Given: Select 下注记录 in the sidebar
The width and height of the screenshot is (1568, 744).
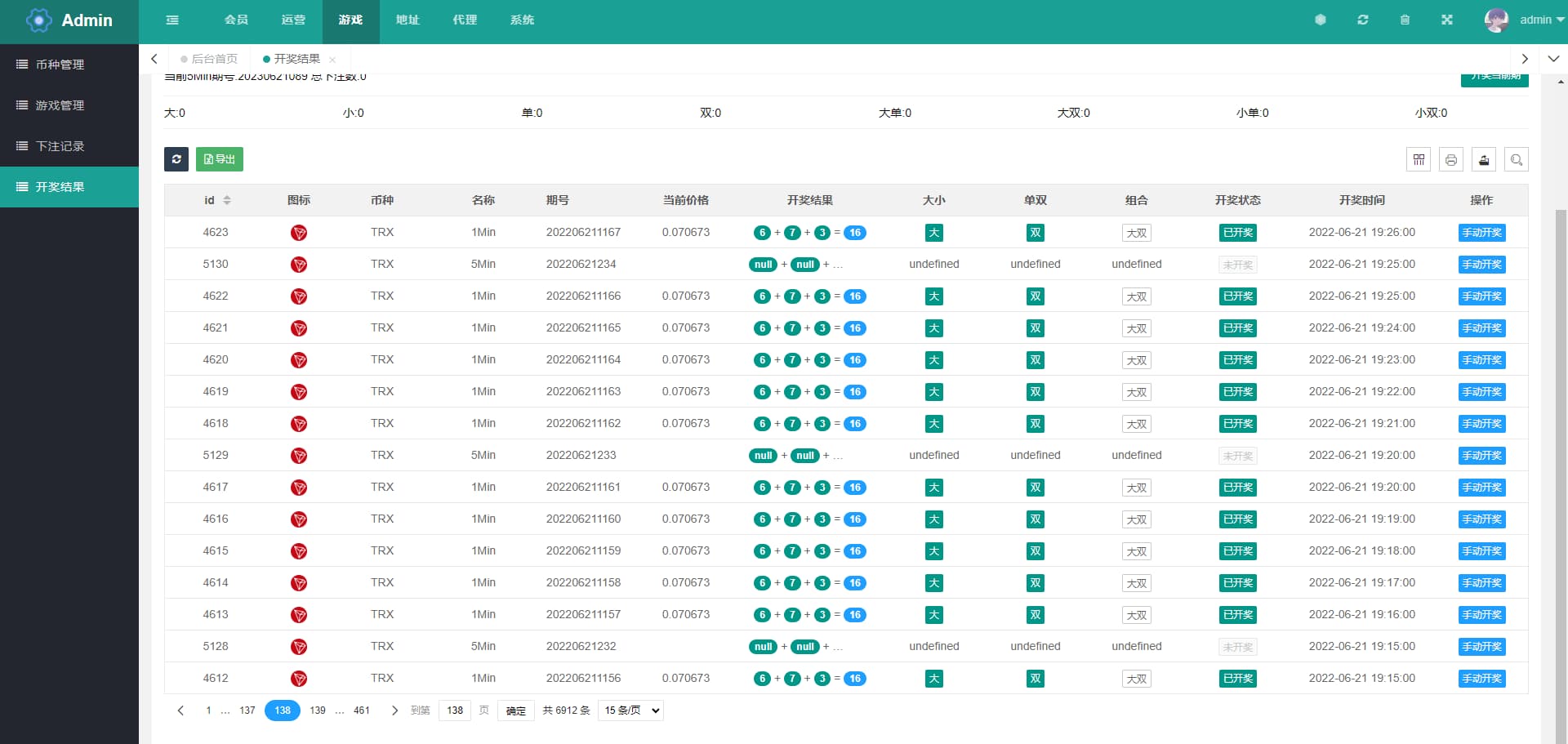Looking at the screenshot, I should (x=60, y=146).
